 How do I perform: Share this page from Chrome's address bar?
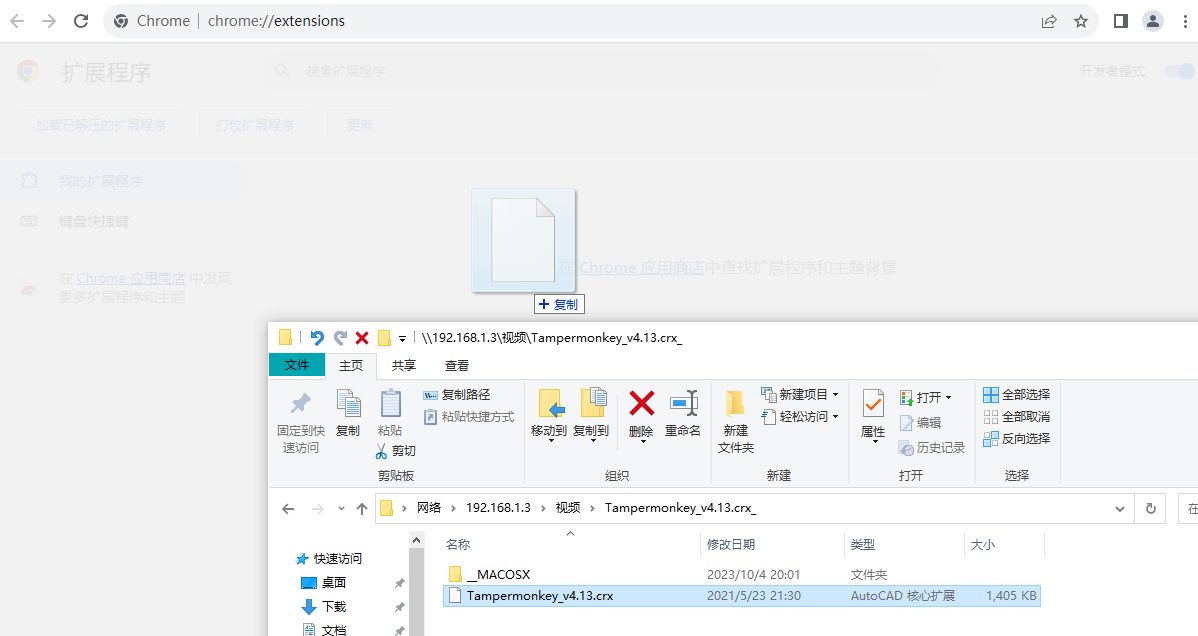[x=1049, y=21]
